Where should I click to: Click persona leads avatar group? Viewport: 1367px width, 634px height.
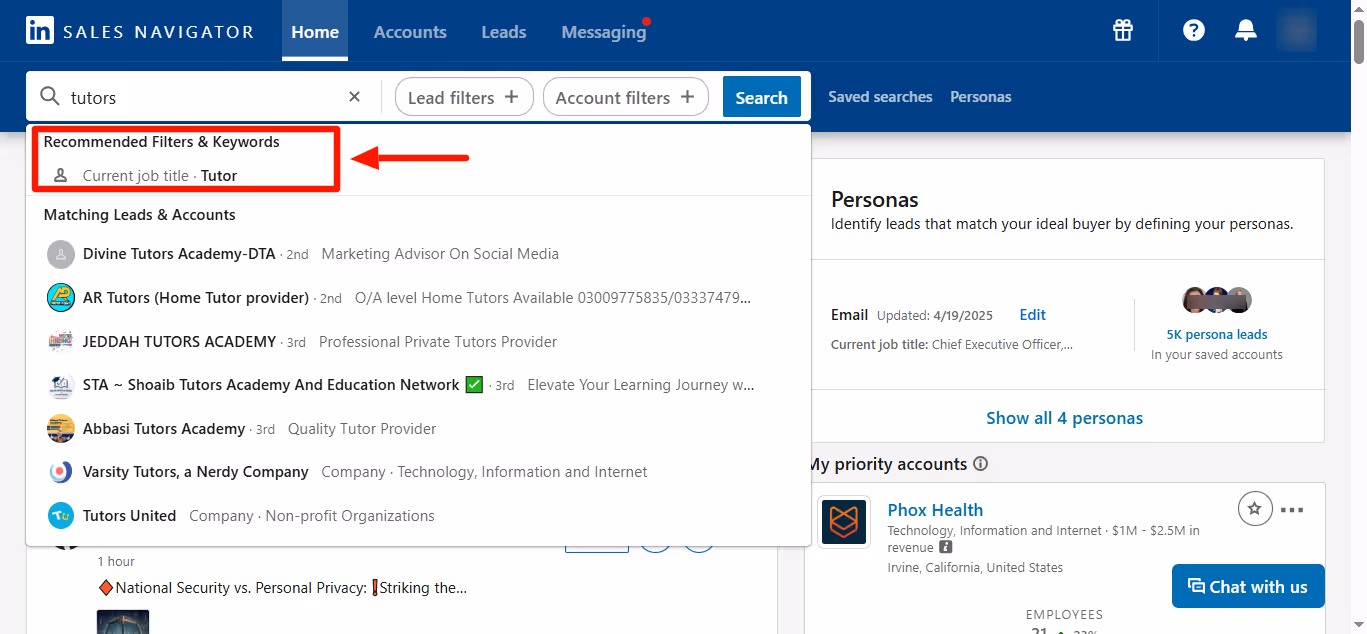pyautogui.click(x=1217, y=300)
